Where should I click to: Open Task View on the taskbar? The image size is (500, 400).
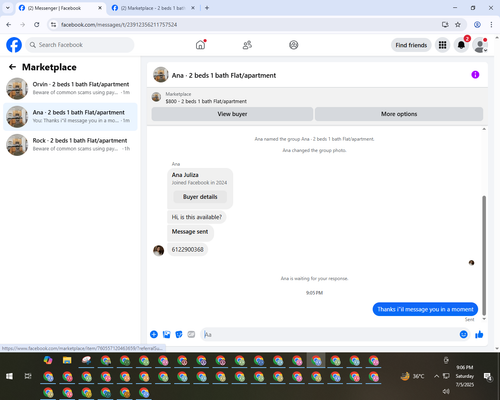[28, 376]
